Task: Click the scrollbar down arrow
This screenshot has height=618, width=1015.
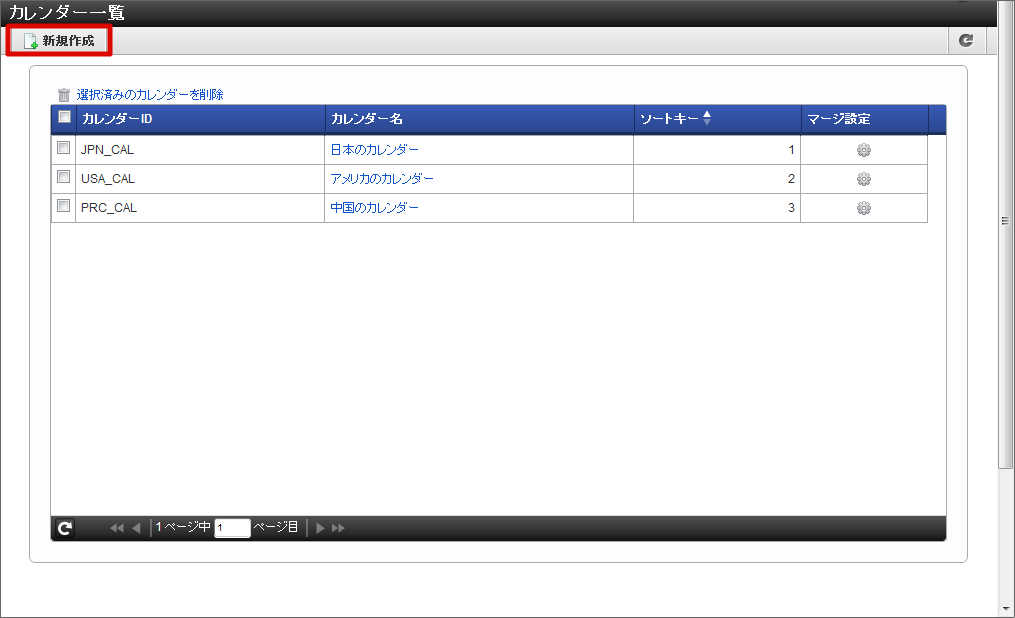Action: pos(1006,609)
